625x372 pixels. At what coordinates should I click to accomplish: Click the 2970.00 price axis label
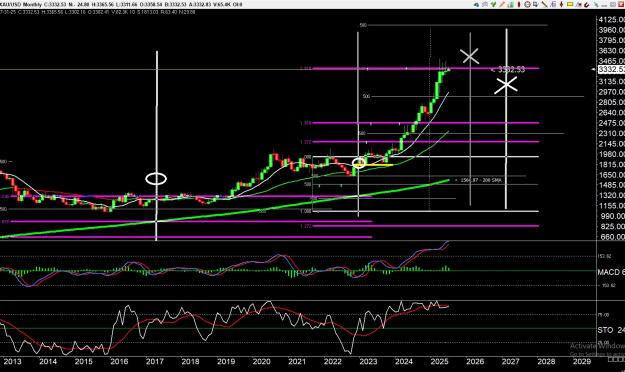[611, 92]
